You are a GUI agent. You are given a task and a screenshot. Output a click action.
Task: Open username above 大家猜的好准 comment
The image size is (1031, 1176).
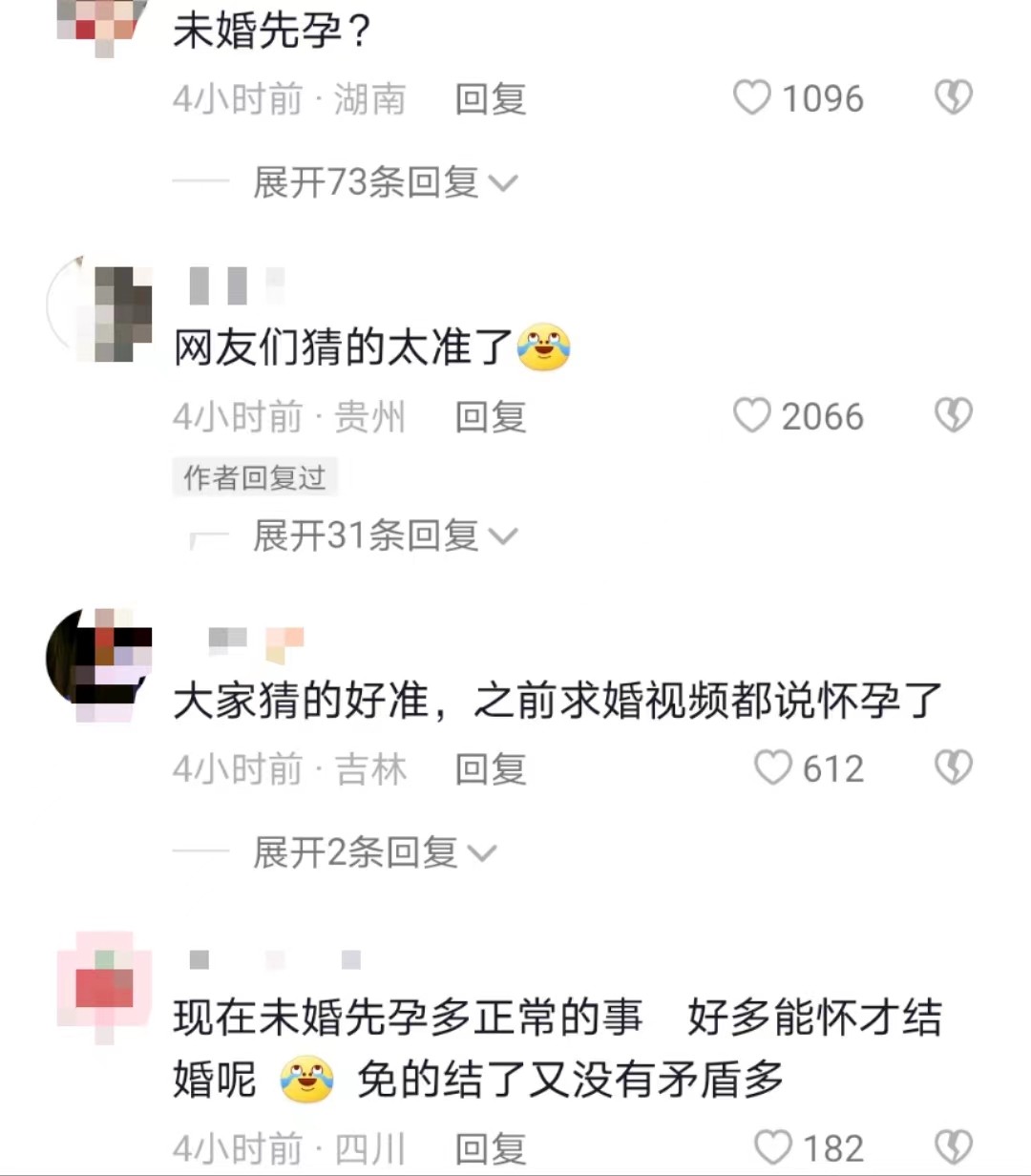(255, 642)
